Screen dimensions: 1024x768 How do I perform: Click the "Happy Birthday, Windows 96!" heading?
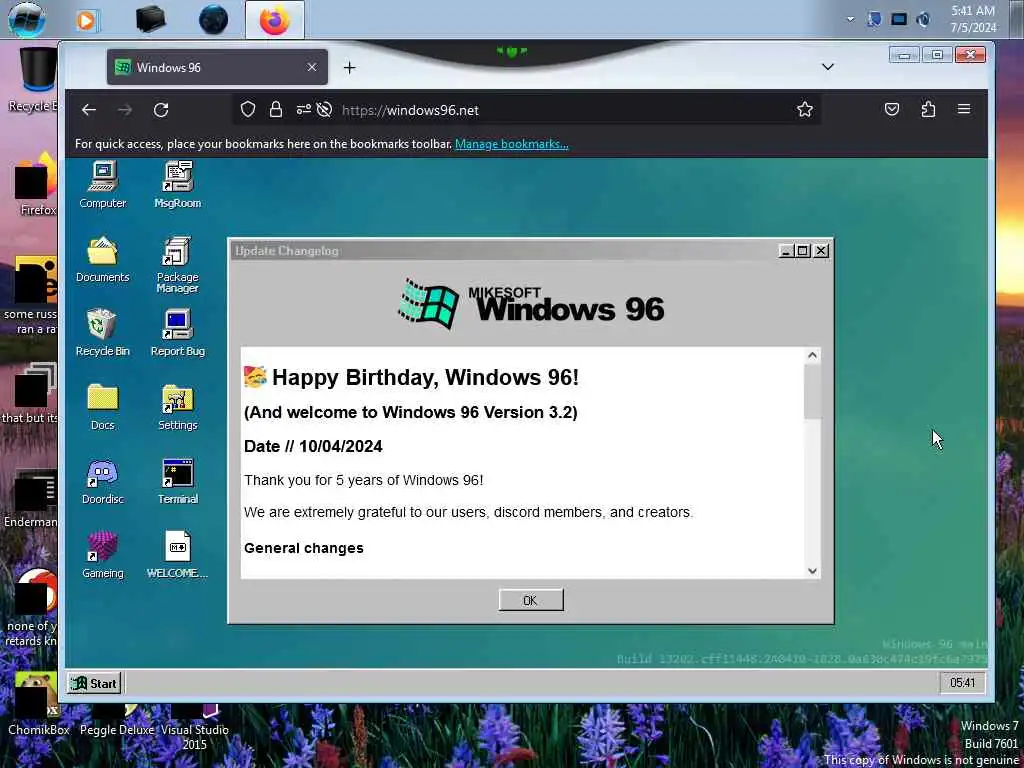tap(425, 377)
